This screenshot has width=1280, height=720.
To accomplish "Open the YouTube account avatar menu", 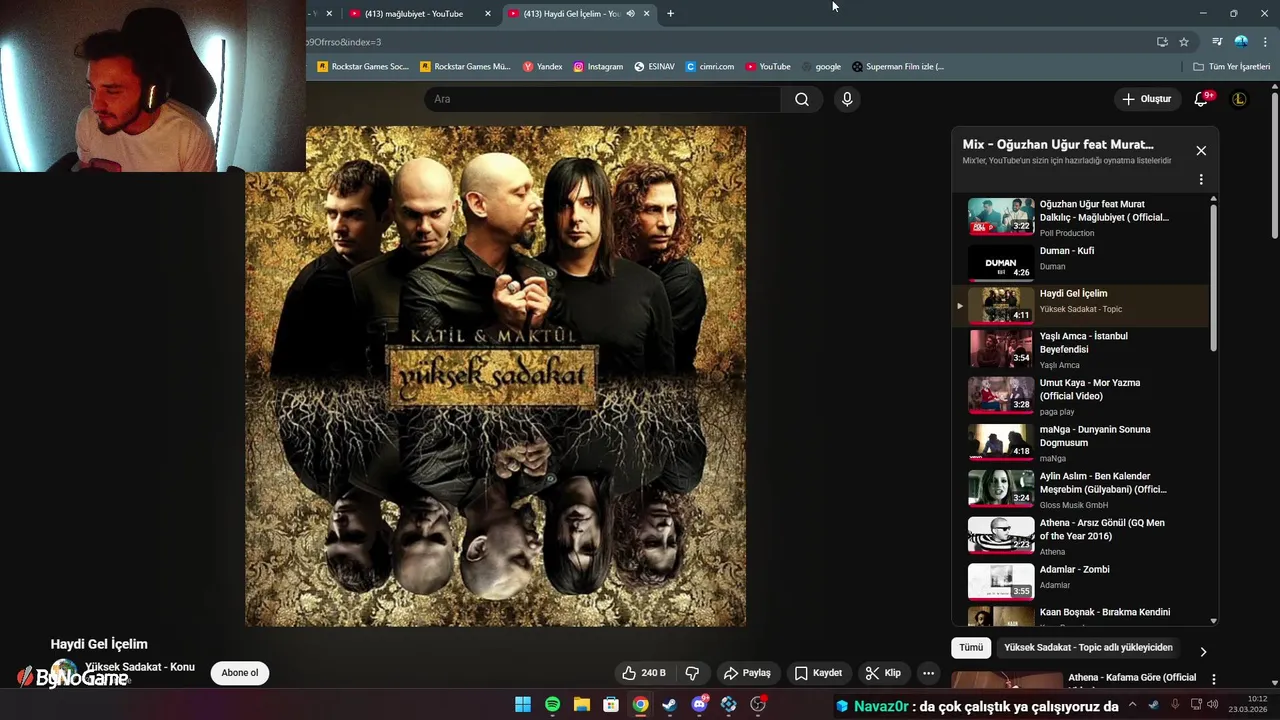I will [x=1239, y=99].
